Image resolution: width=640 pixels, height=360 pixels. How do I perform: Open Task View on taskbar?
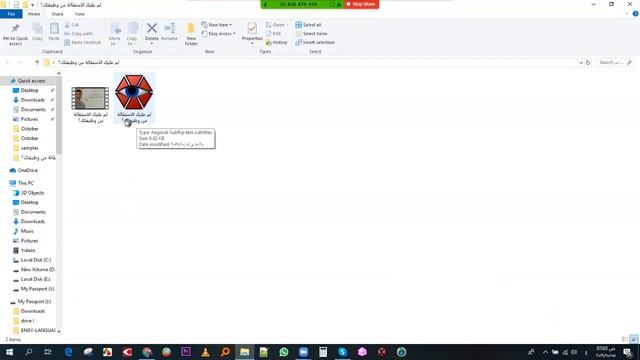click(x=48, y=352)
